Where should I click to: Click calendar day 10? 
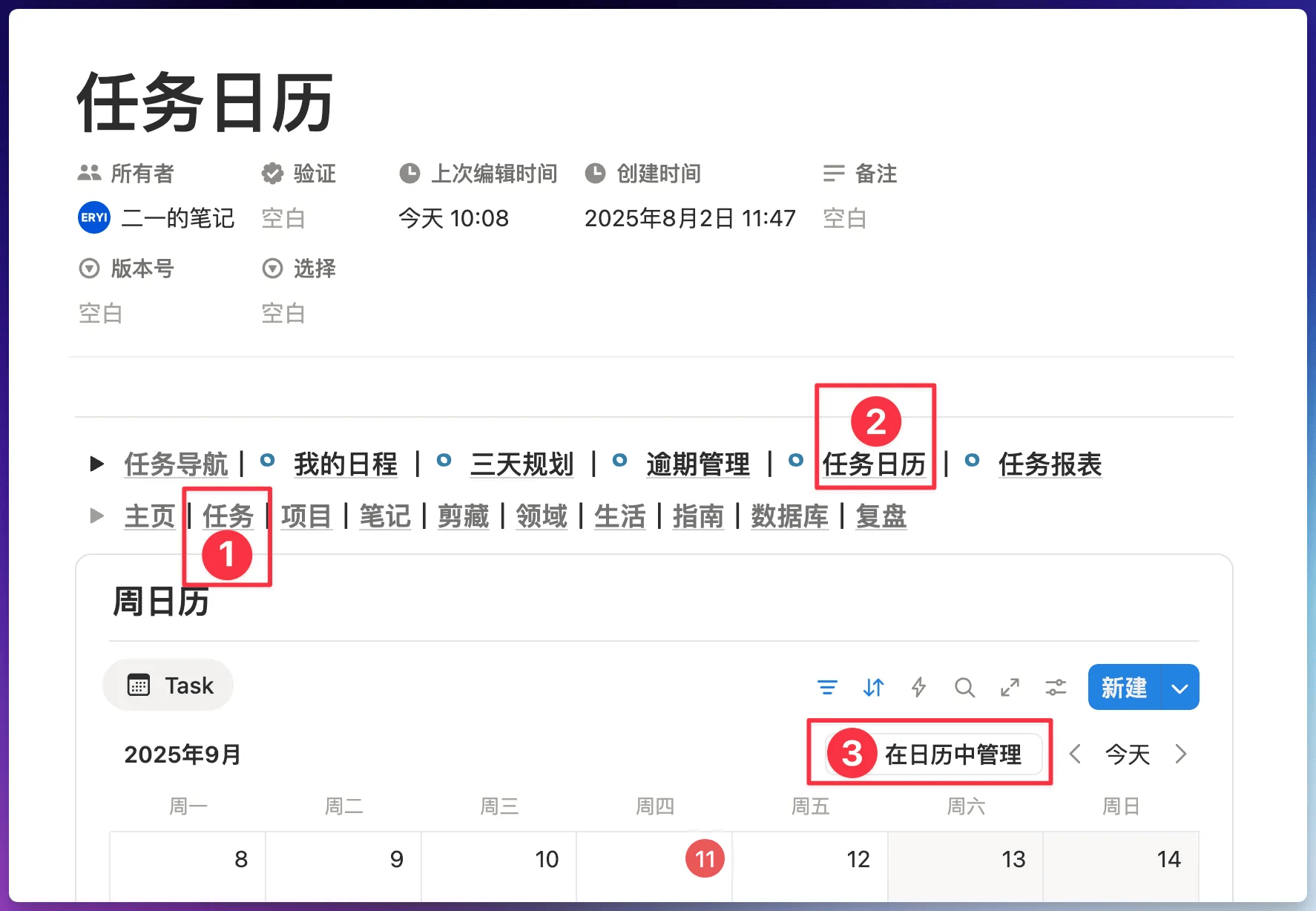547,859
